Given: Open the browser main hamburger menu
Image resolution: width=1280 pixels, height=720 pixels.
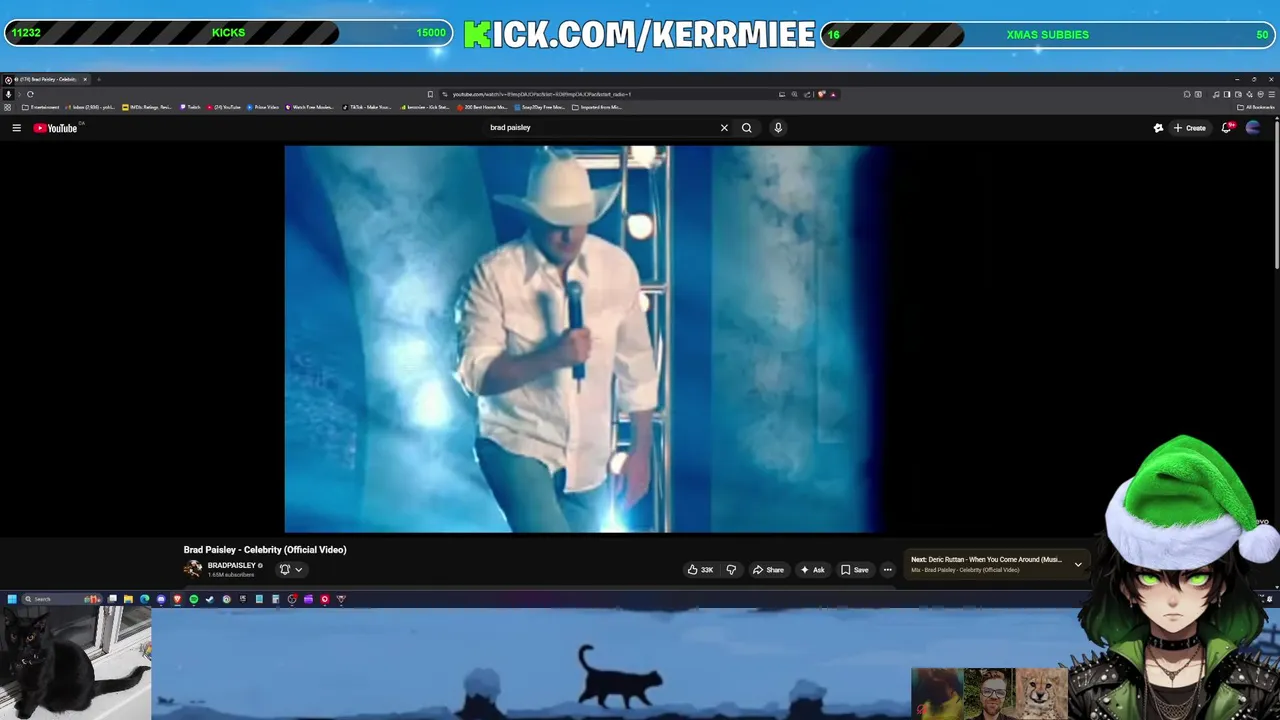Looking at the screenshot, I should [x=1271, y=94].
